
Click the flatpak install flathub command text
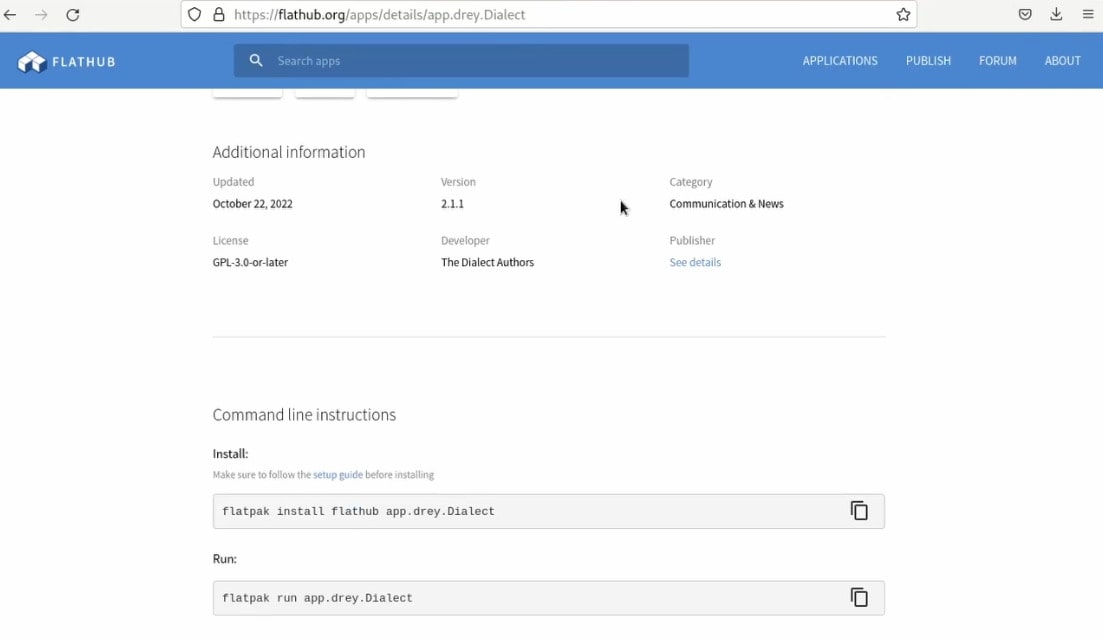click(358, 512)
